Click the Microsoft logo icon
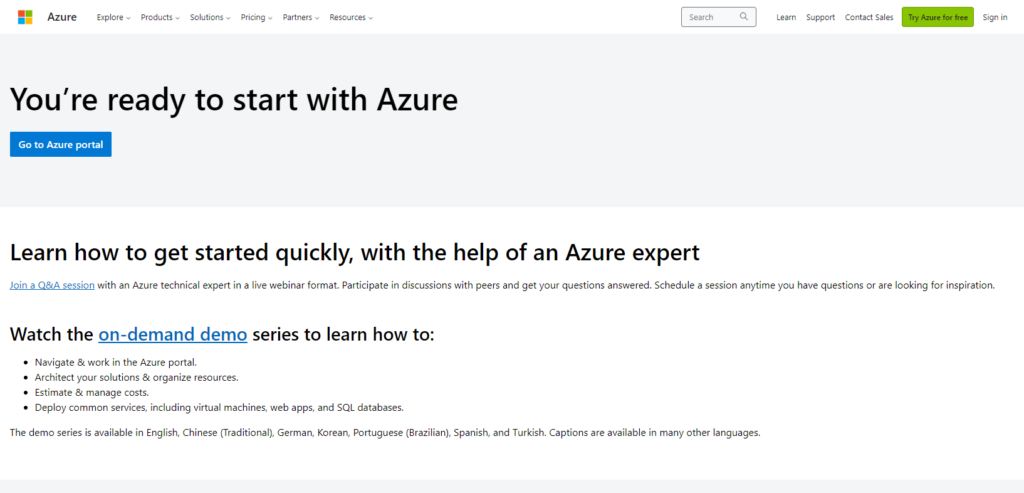Screen dimensions: 1024x493 25,17
